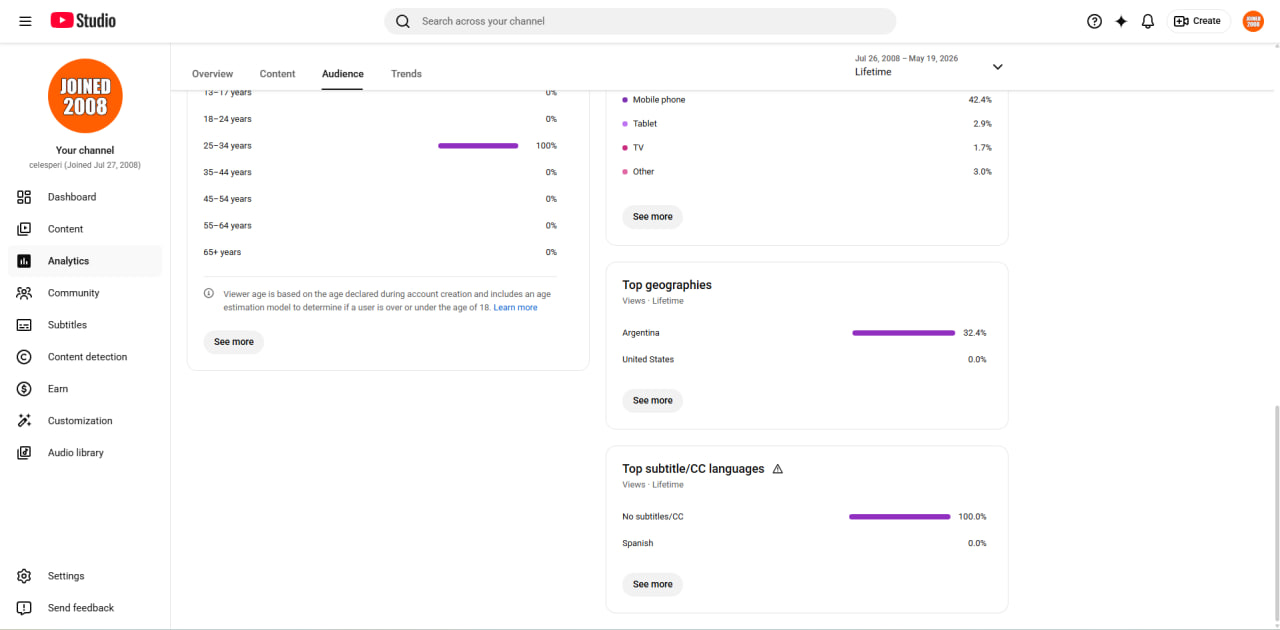
Task: Switch to the Overview tab
Action: click(212, 74)
